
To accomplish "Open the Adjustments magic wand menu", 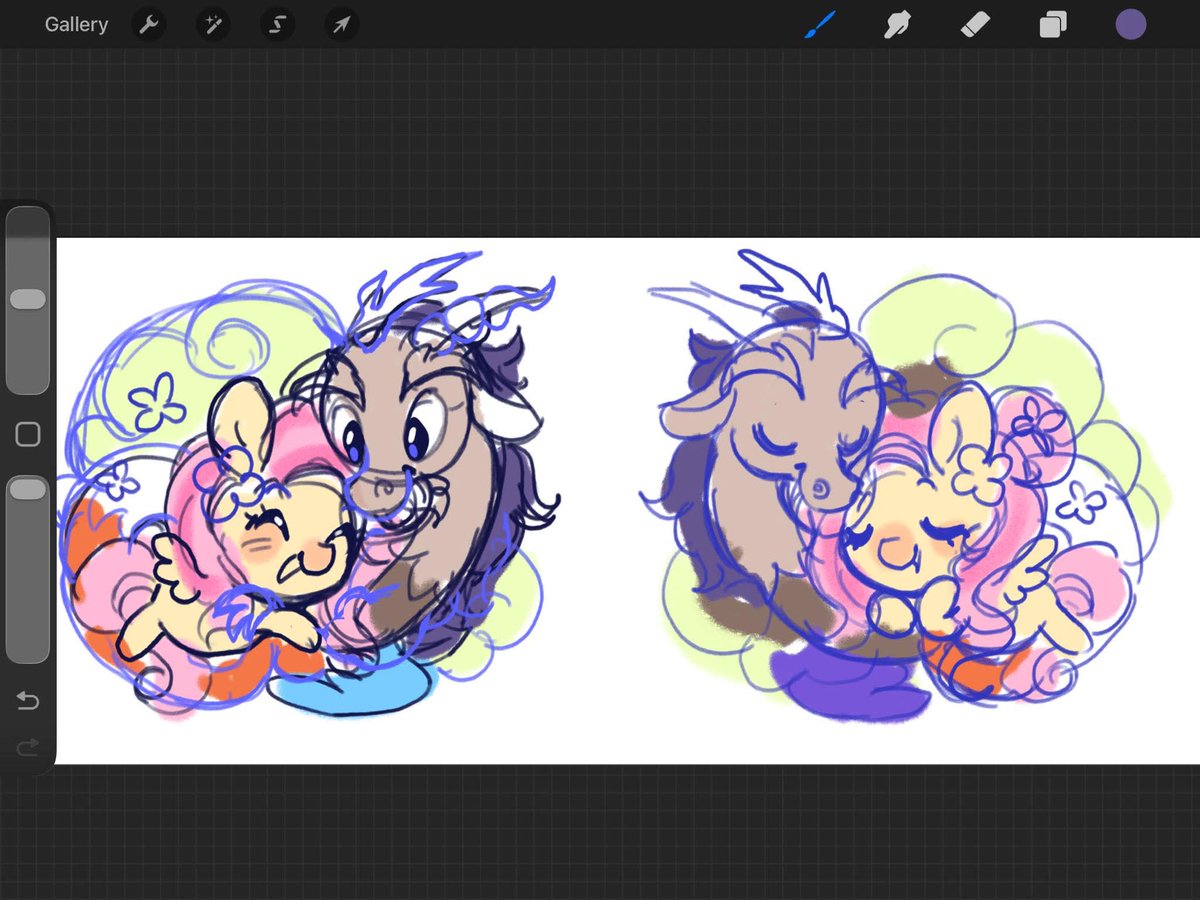I will pyautogui.click(x=213, y=25).
